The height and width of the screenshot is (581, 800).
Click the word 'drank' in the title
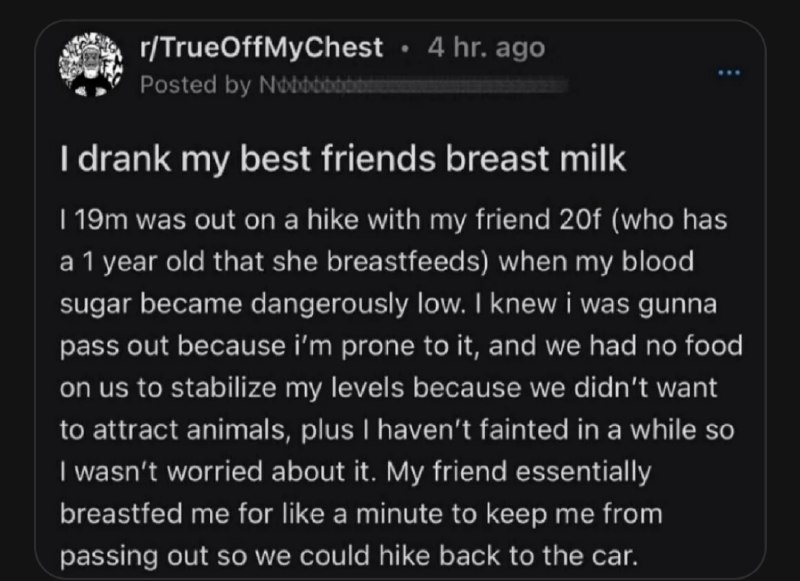coord(124,159)
